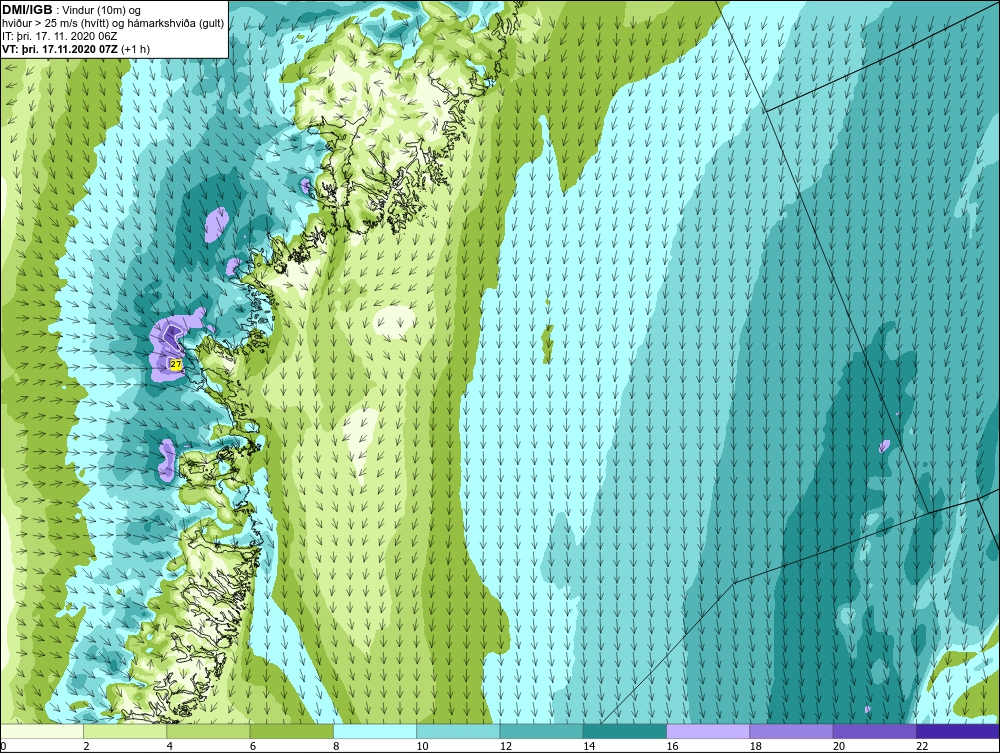The width and height of the screenshot is (1000, 753).
Task: Pick the 14–16 m/s dark teal swatch
Action: click(625, 731)
